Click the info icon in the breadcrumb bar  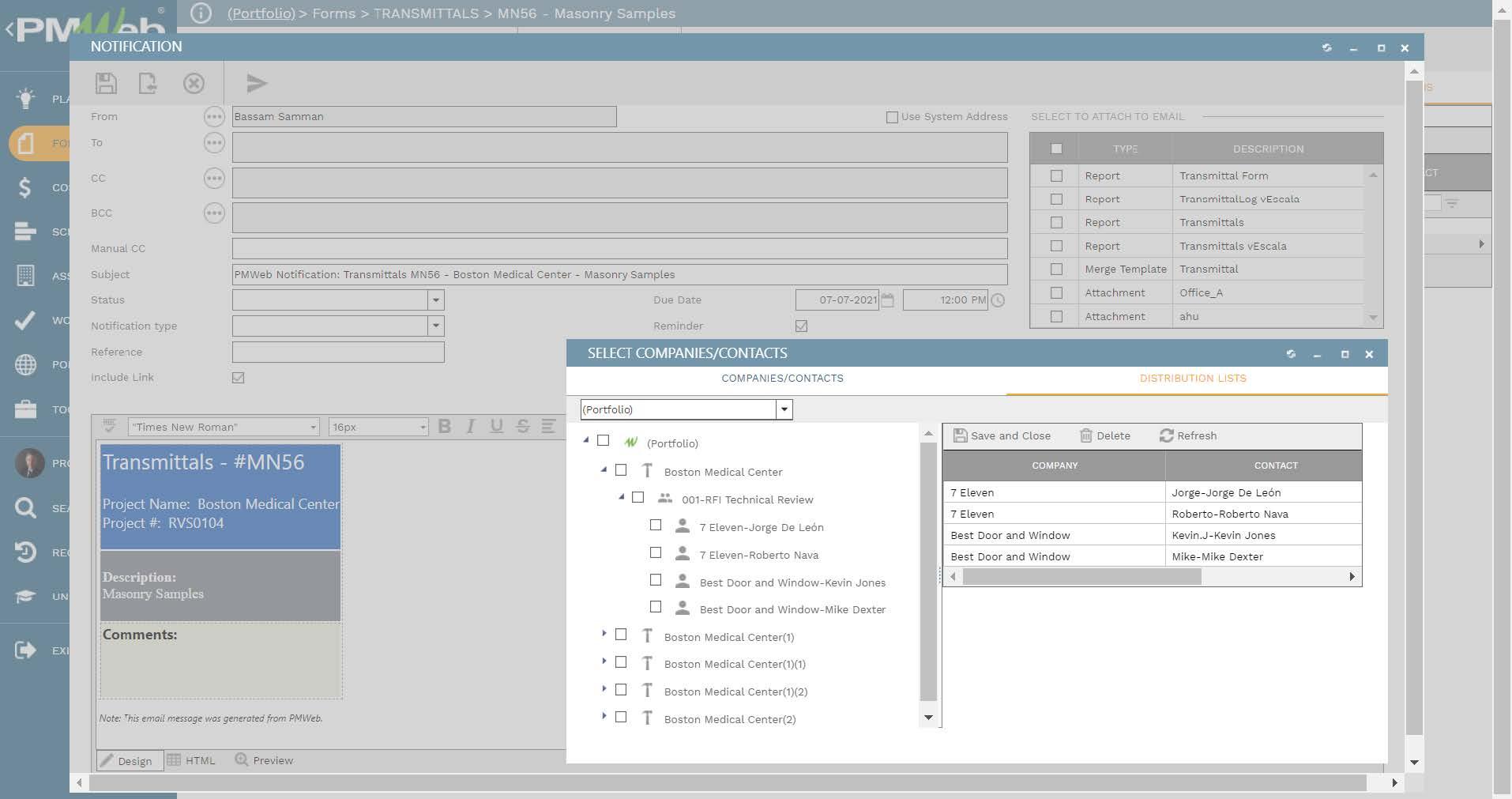click(201, 13)
